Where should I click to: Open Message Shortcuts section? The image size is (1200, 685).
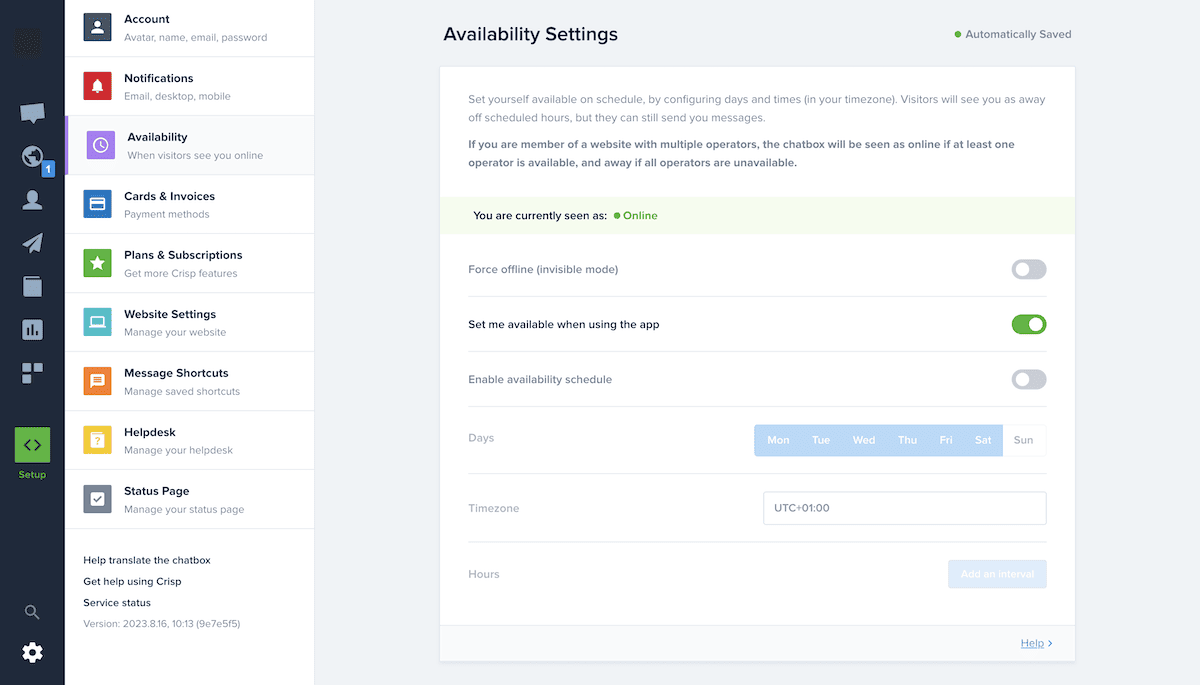click(190, 381)
